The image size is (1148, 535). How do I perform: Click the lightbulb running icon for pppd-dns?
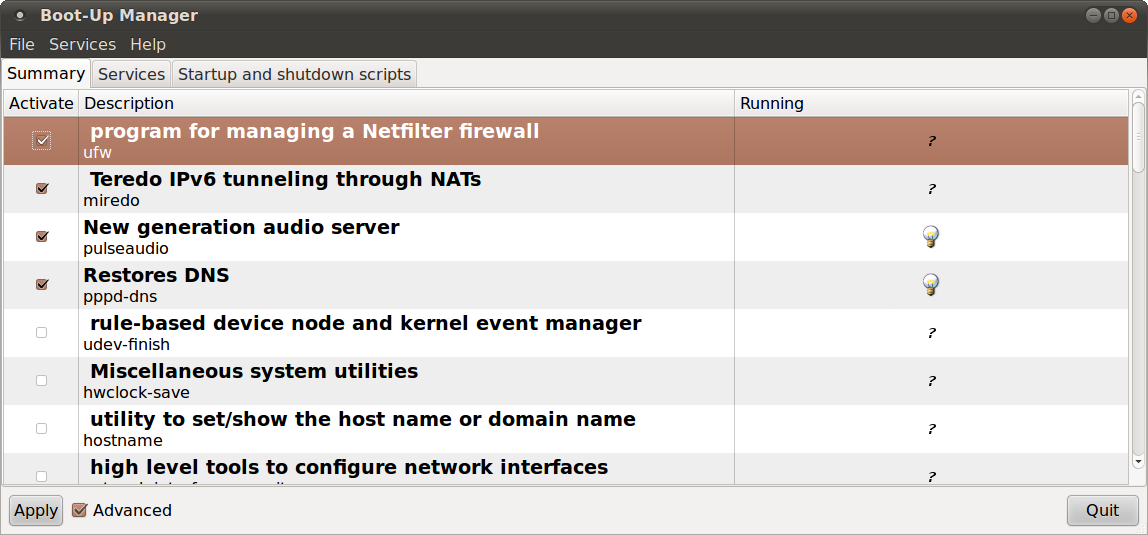coord(931,285)
